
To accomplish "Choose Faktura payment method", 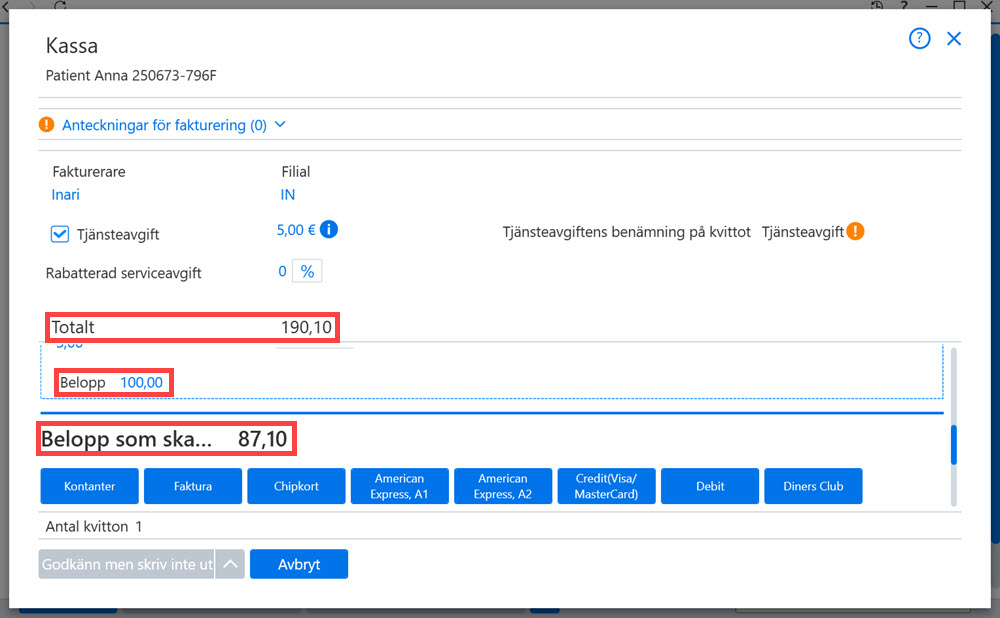I will tap(193, 486).
